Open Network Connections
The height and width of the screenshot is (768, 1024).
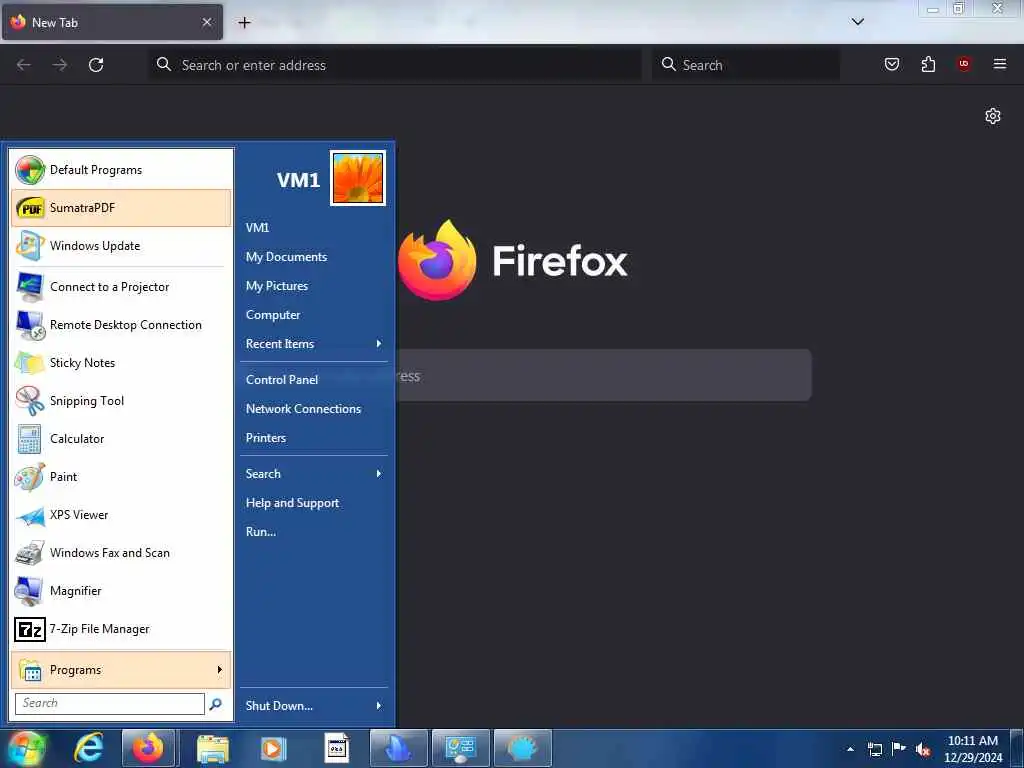coord(314,409)
